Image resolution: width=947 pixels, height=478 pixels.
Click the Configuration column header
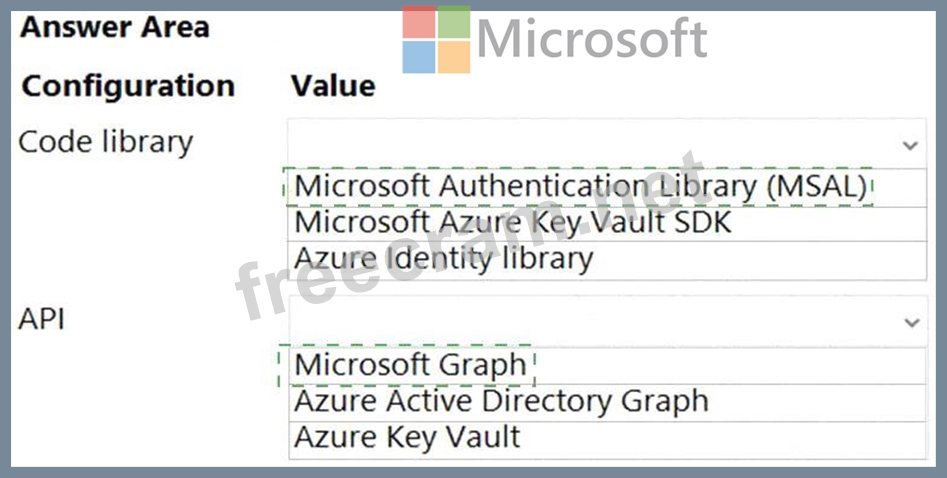pos(128,86)
